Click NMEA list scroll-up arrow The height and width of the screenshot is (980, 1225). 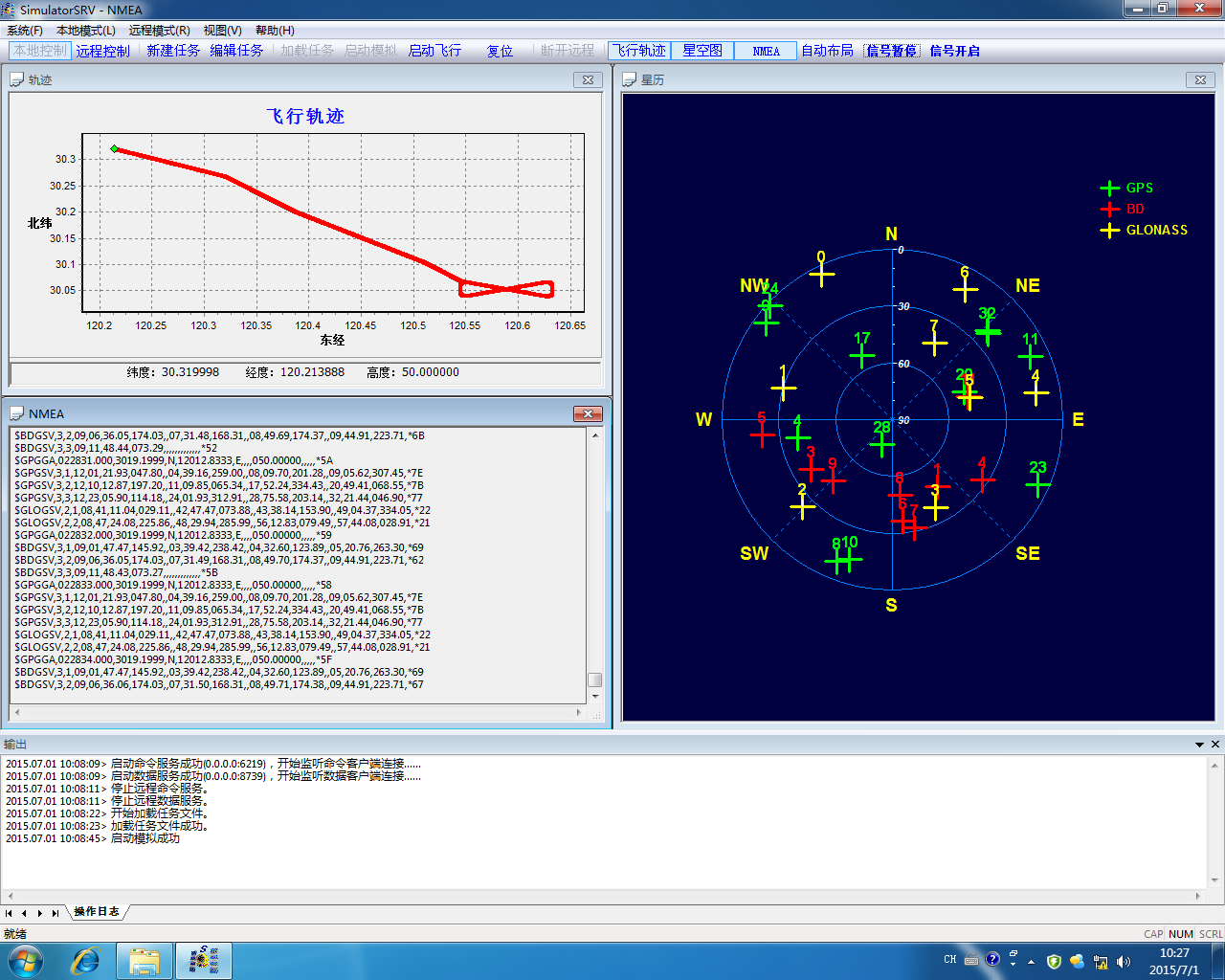(595, 435)
